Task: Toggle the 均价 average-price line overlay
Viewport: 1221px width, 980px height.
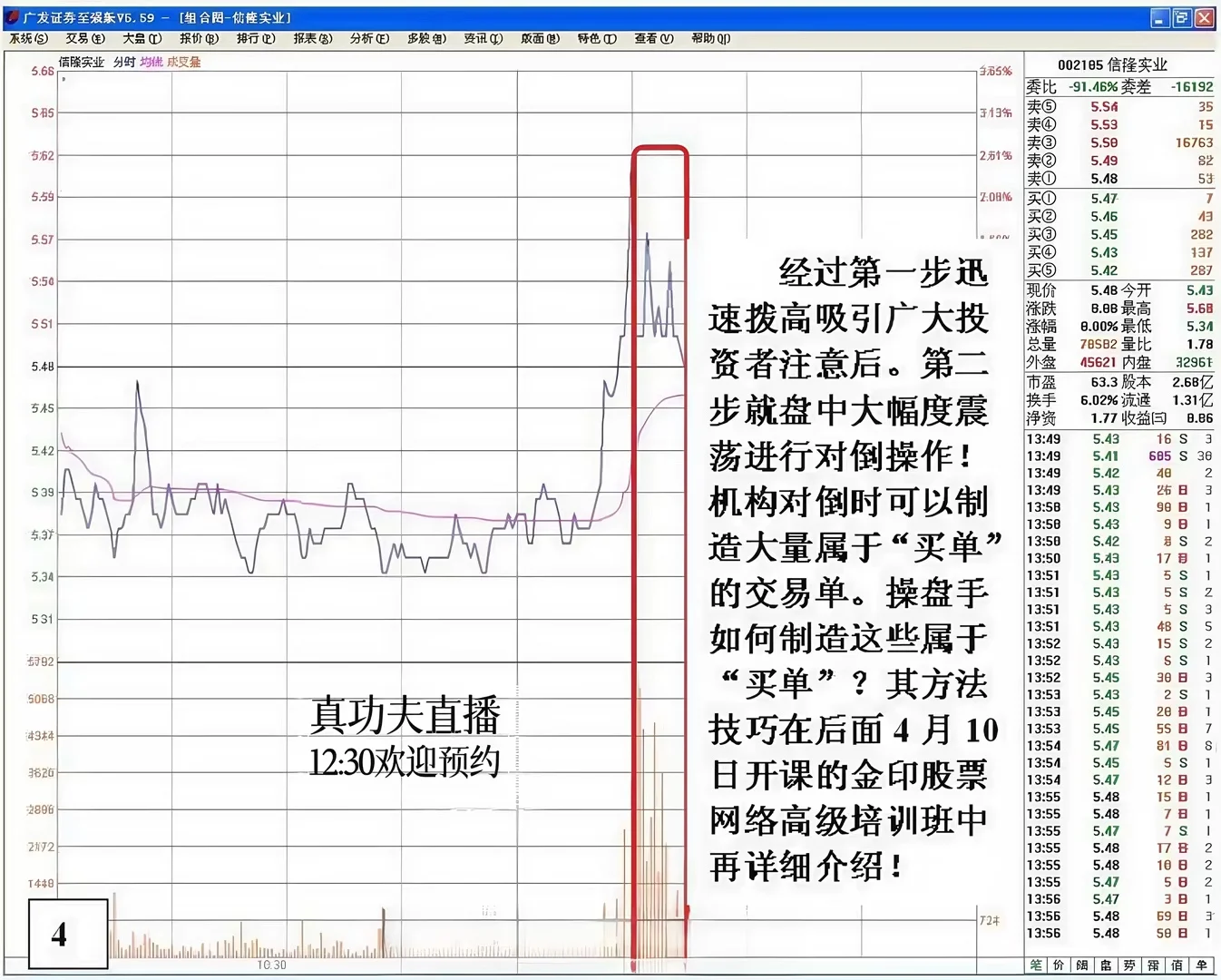Action: click(150, 63)
